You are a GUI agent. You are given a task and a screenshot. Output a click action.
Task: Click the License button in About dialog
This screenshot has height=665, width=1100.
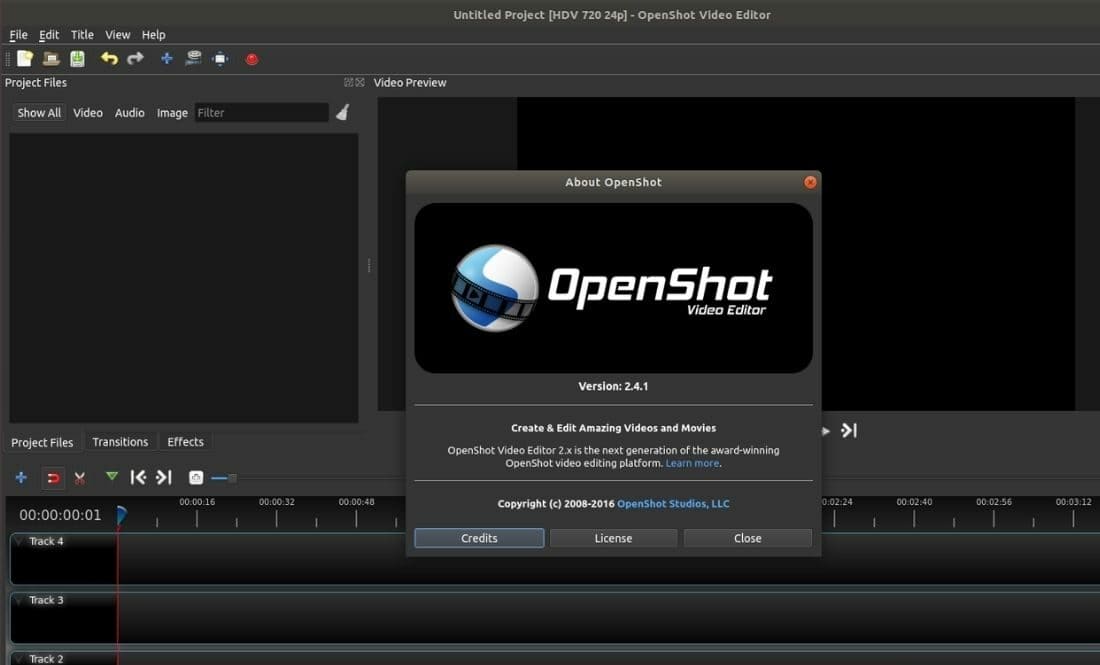613,538
